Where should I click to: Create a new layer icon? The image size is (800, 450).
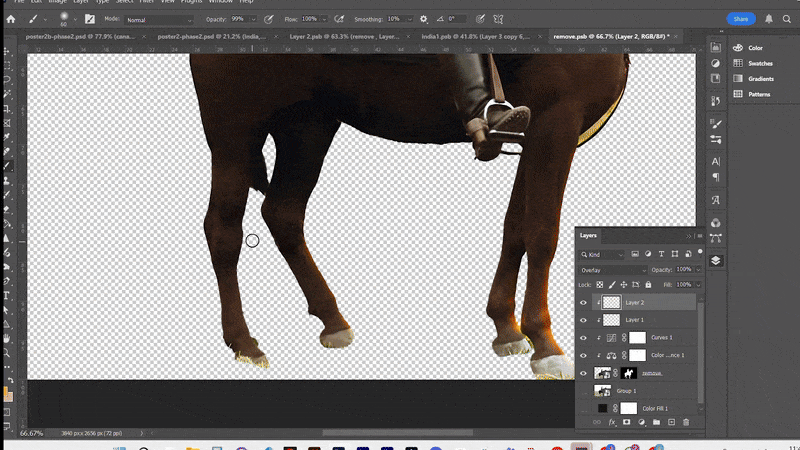[671, 422]
